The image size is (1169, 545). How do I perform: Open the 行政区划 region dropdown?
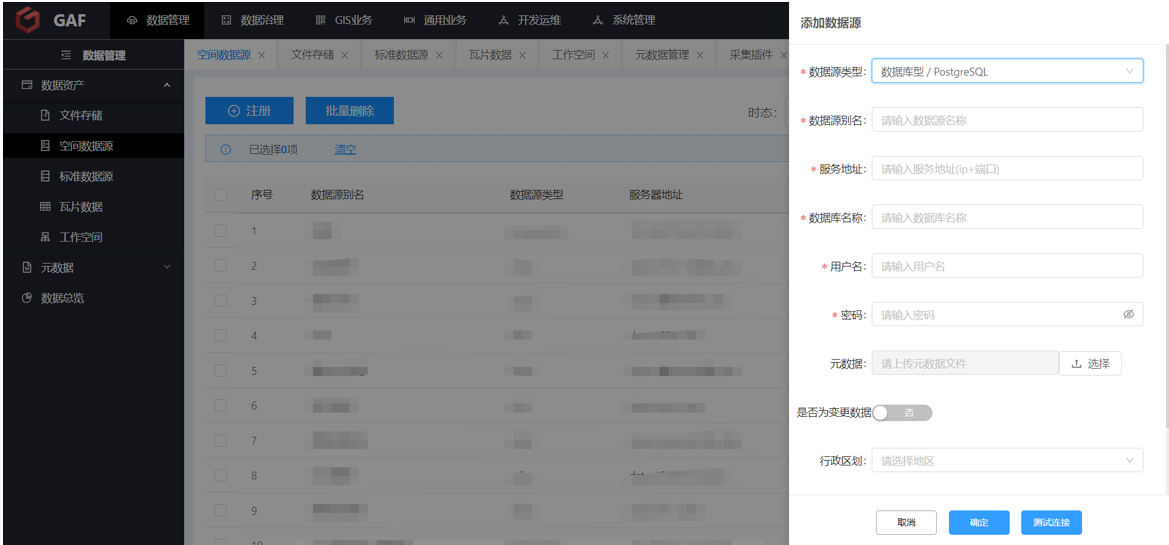[x=1007, y=460]
